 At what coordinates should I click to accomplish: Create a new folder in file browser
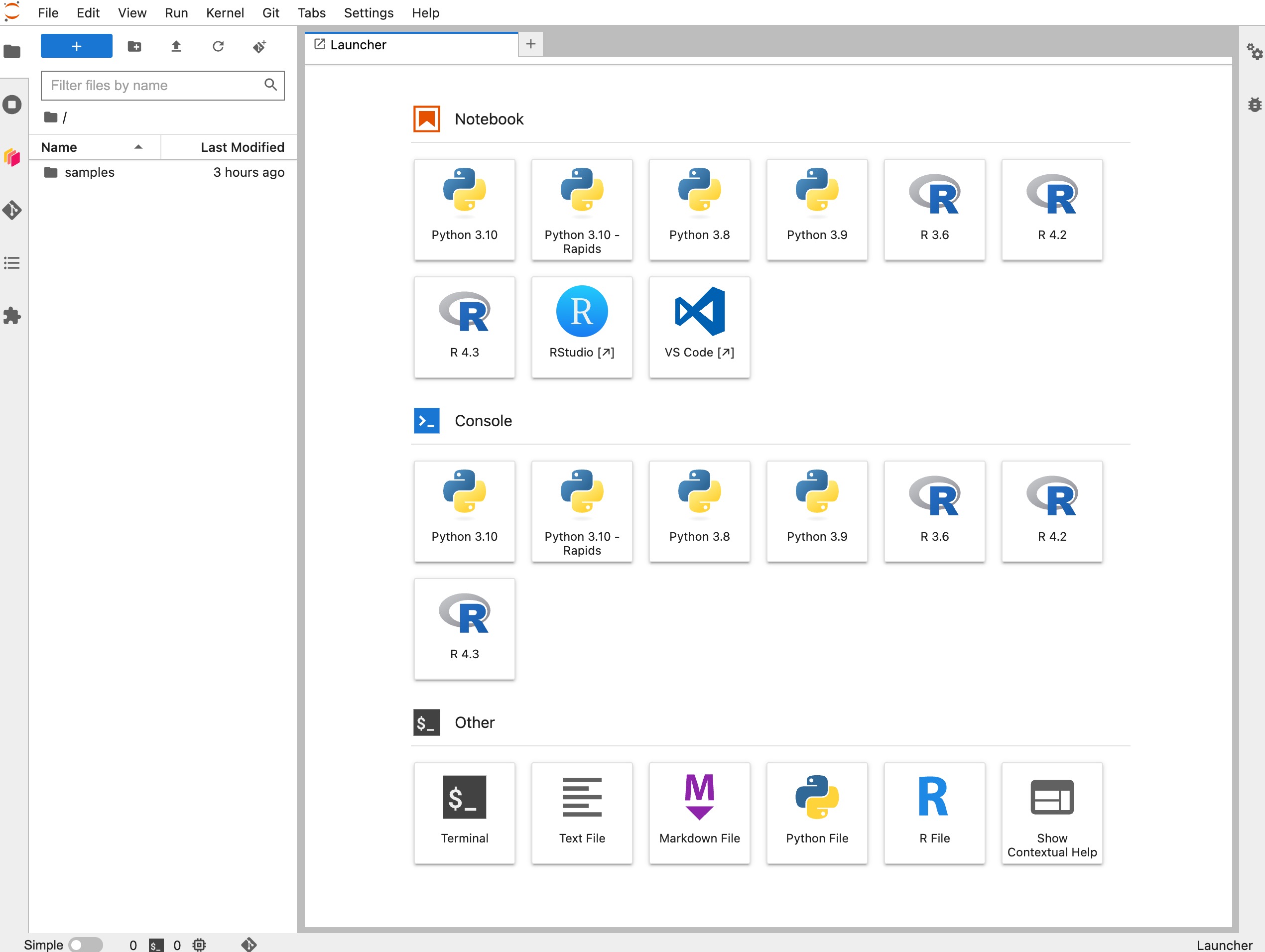tap(134, 46)
